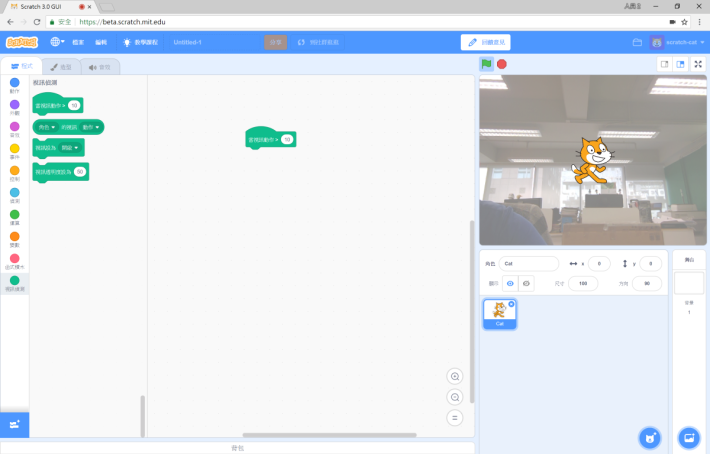
Task: Delete the Cat sprite with its x button
Action: (x=512, y=304)
